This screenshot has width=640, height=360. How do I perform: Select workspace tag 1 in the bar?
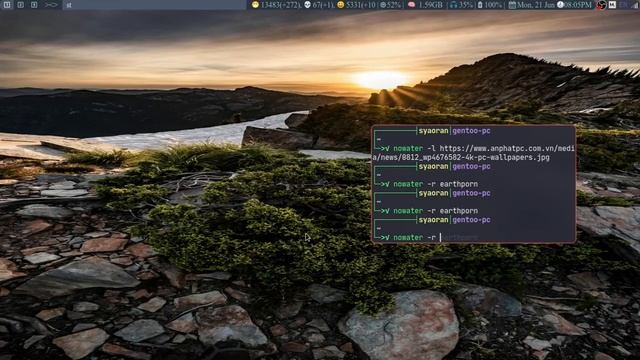[x=7, y=5]
